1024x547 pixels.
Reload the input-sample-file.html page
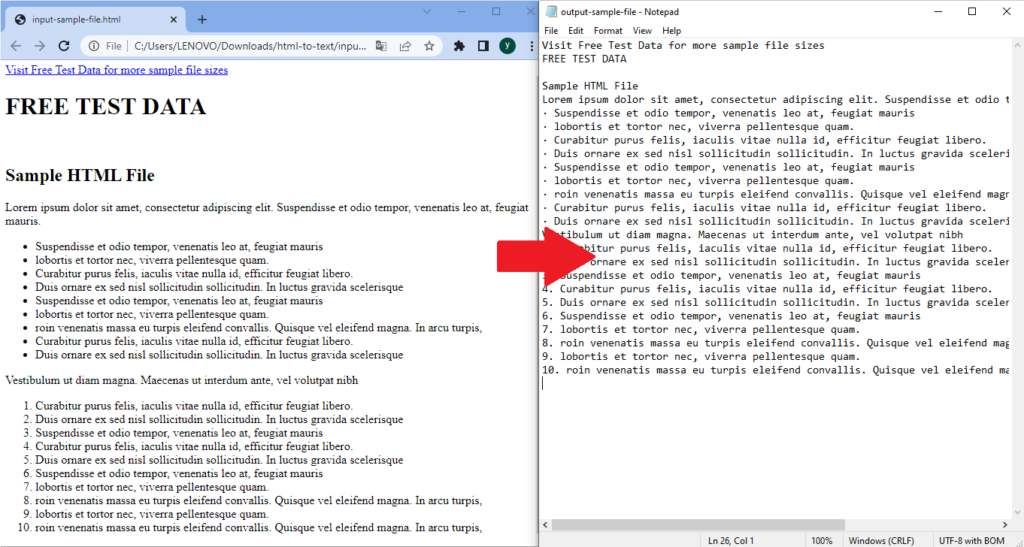tap(64, 46)
